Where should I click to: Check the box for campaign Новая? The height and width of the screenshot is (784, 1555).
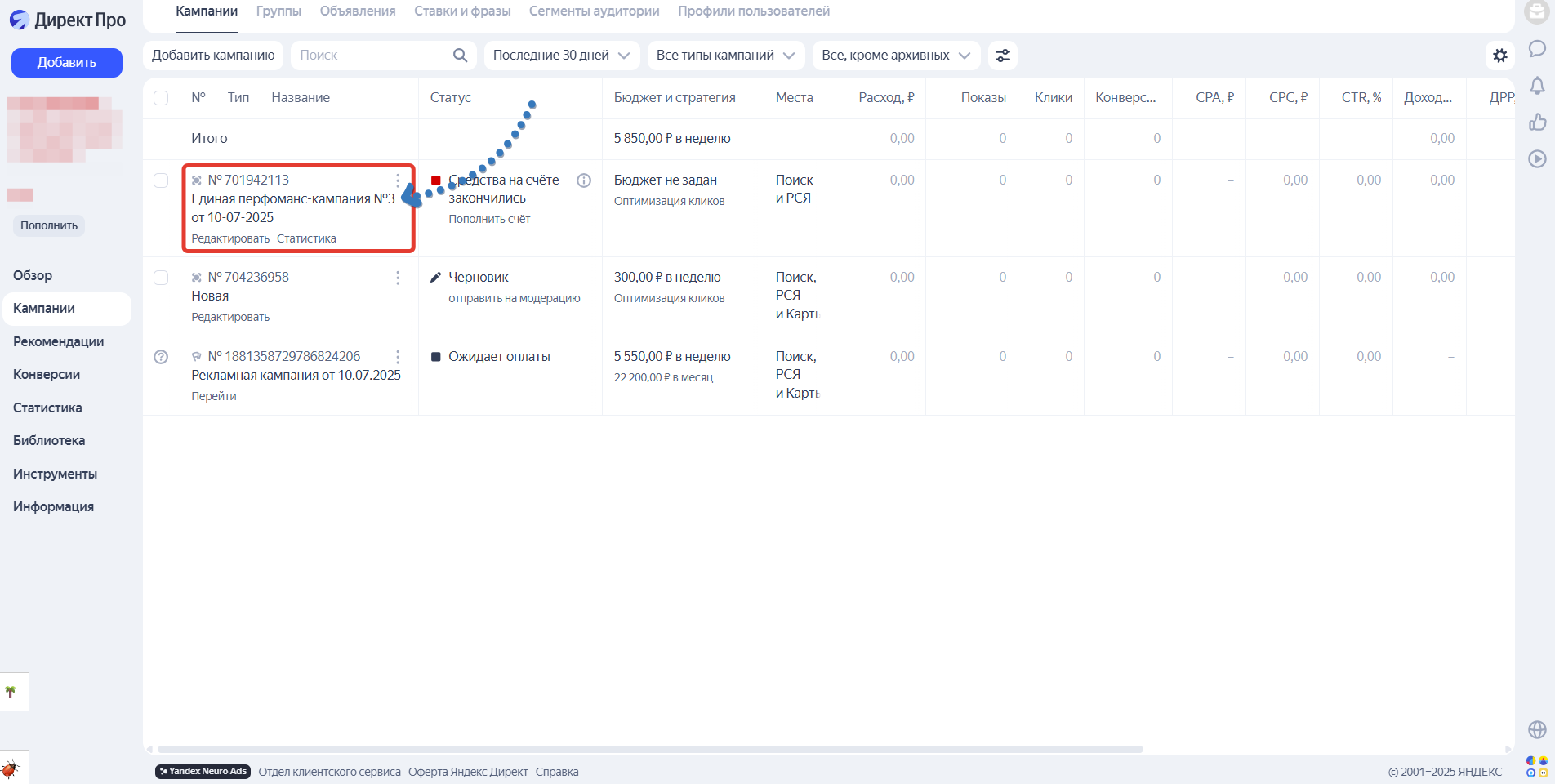point(161,278)
